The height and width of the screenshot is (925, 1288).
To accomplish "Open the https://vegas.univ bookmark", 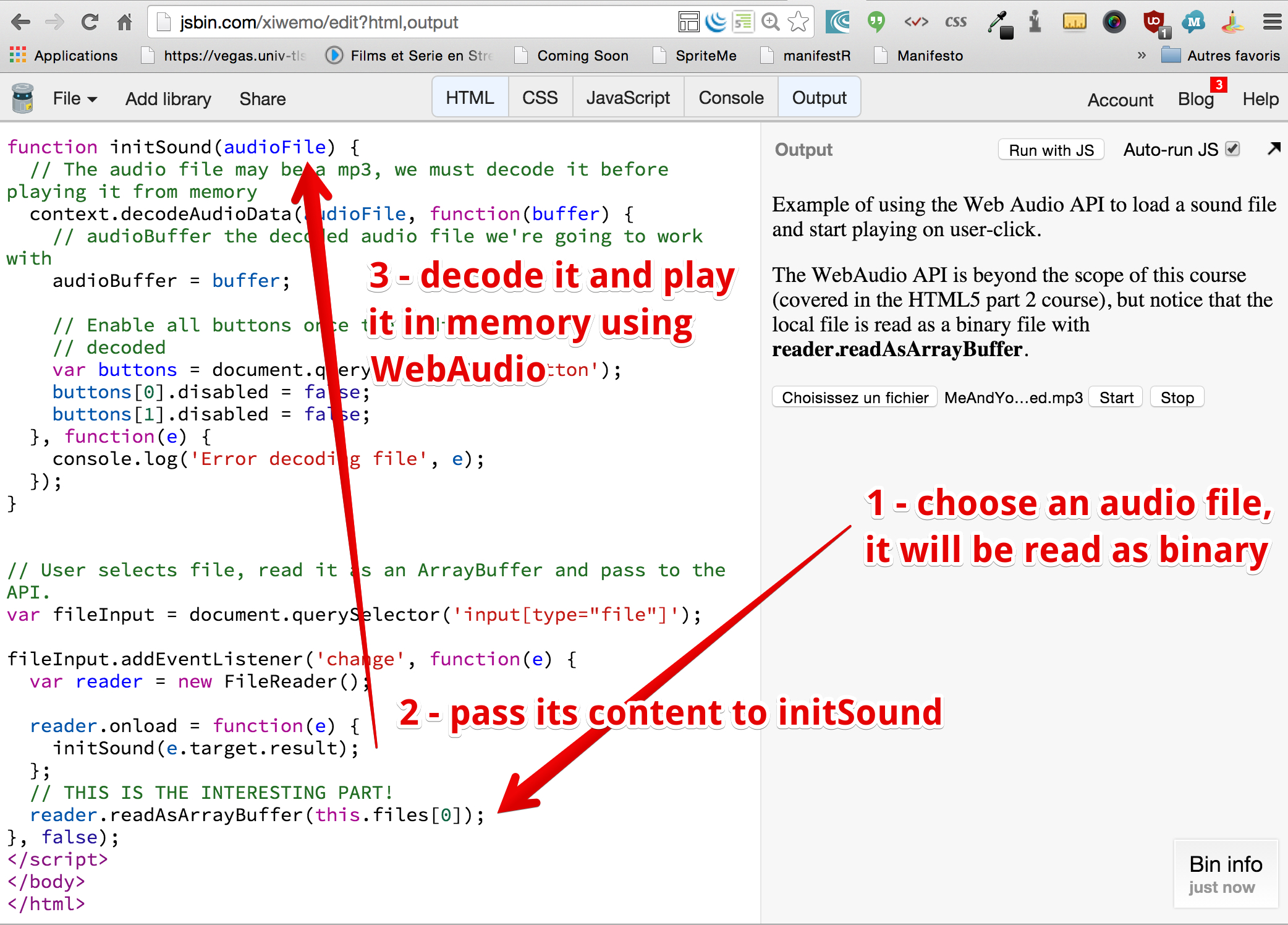I will pyautogui.click(x=224, y=55).
